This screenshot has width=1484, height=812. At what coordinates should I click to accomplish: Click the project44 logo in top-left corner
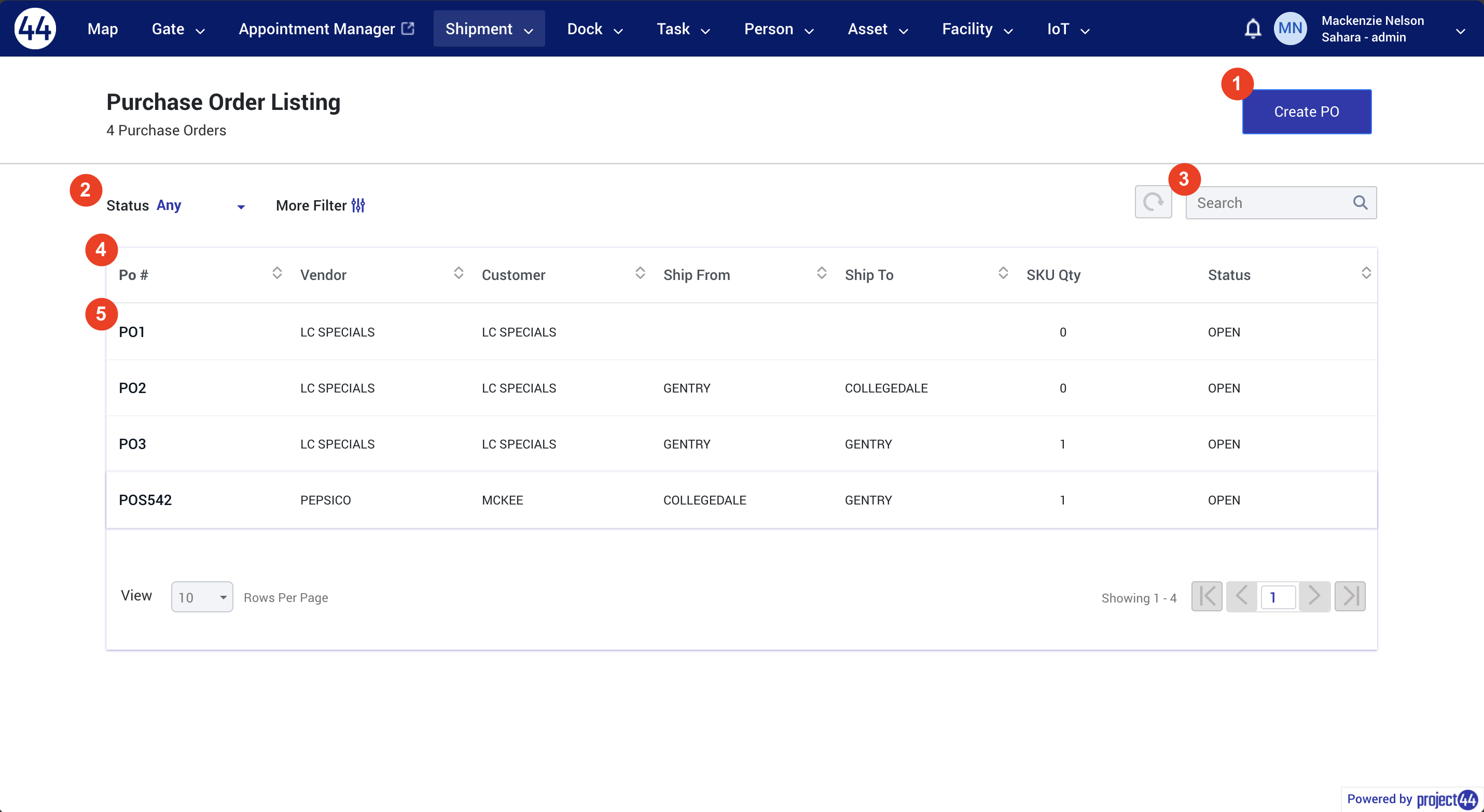pyautogui.click(x=35, y=28)
